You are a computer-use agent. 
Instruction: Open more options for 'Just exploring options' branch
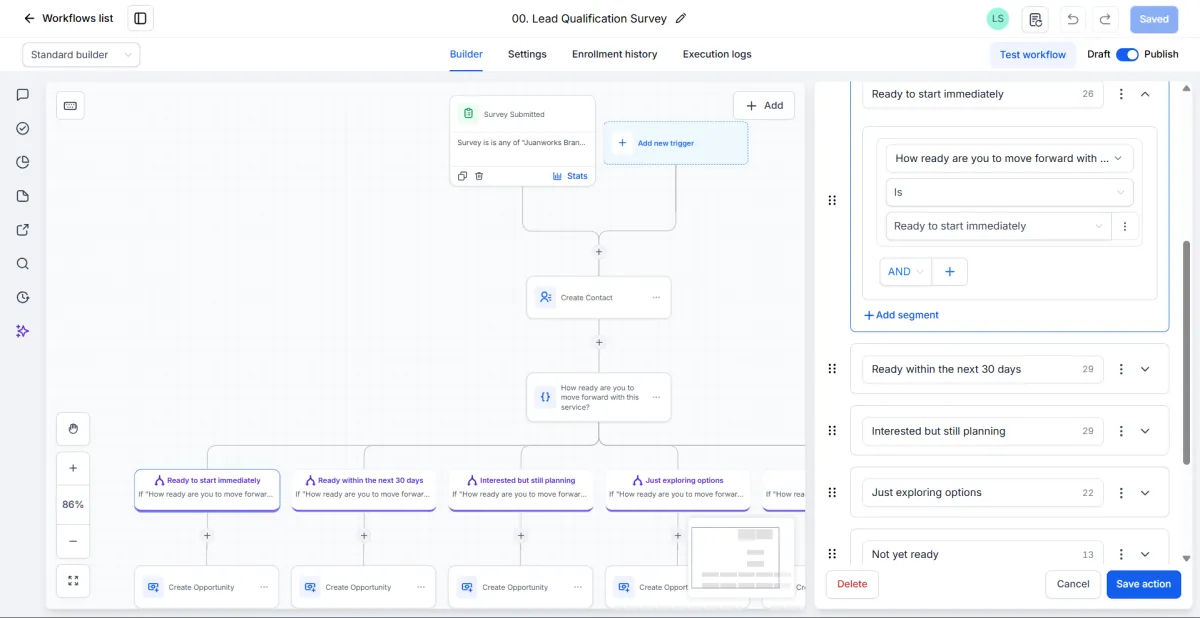pos(1121,493)
